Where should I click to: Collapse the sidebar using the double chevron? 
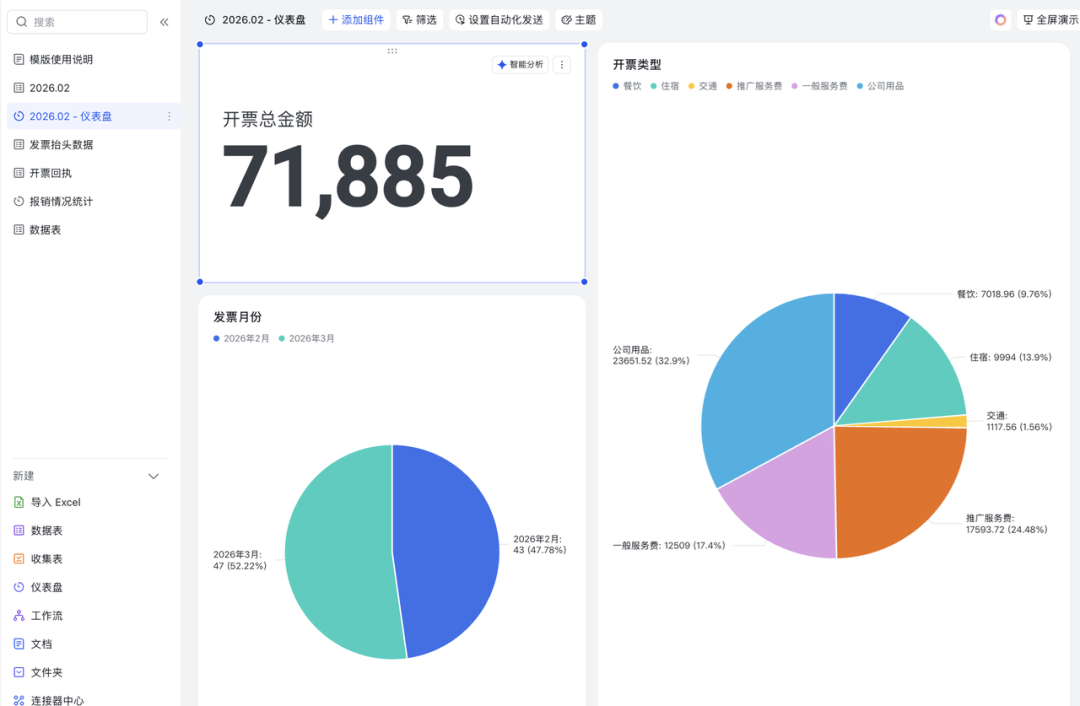click(164, 21)
